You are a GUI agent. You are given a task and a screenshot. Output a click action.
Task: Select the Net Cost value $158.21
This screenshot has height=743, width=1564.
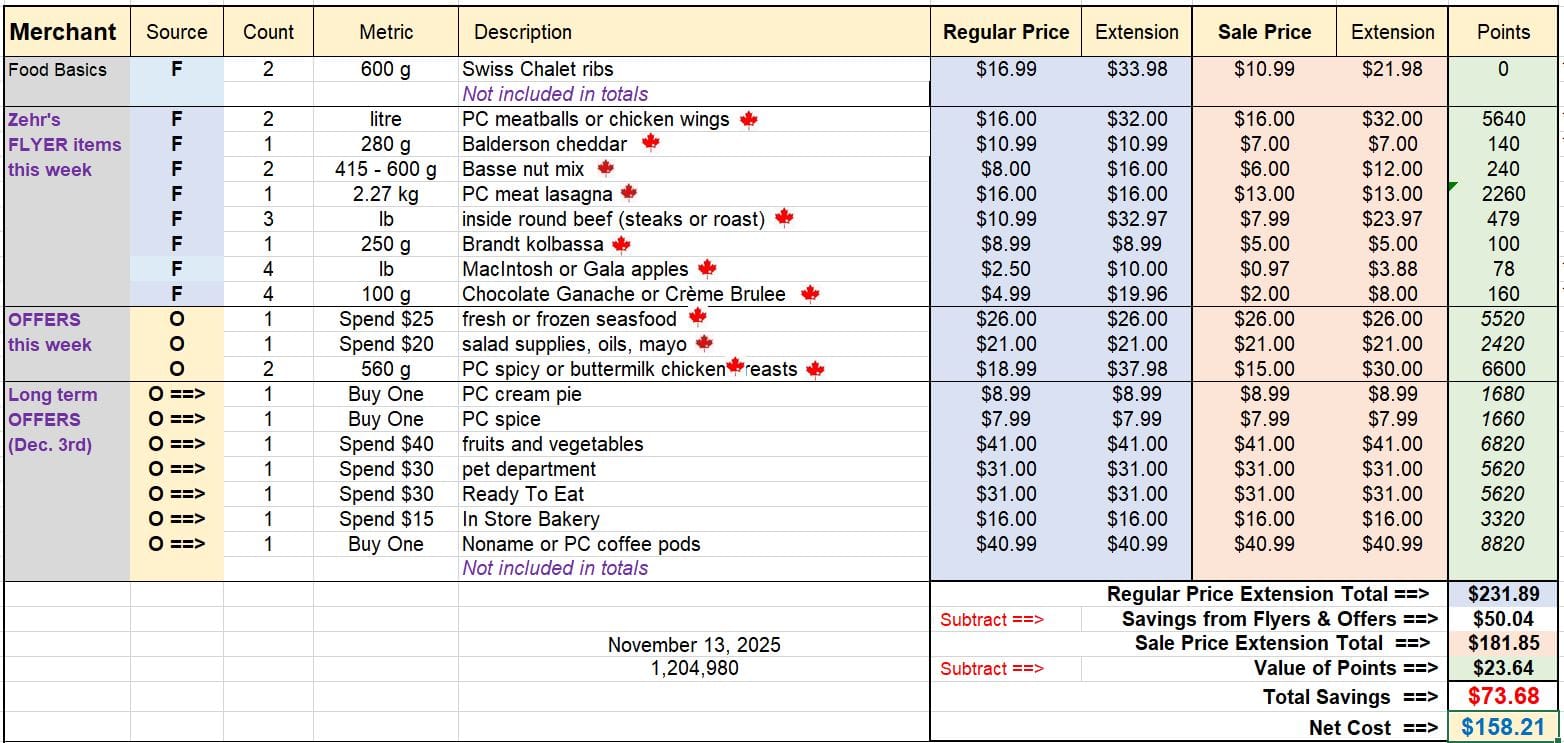1503,727
